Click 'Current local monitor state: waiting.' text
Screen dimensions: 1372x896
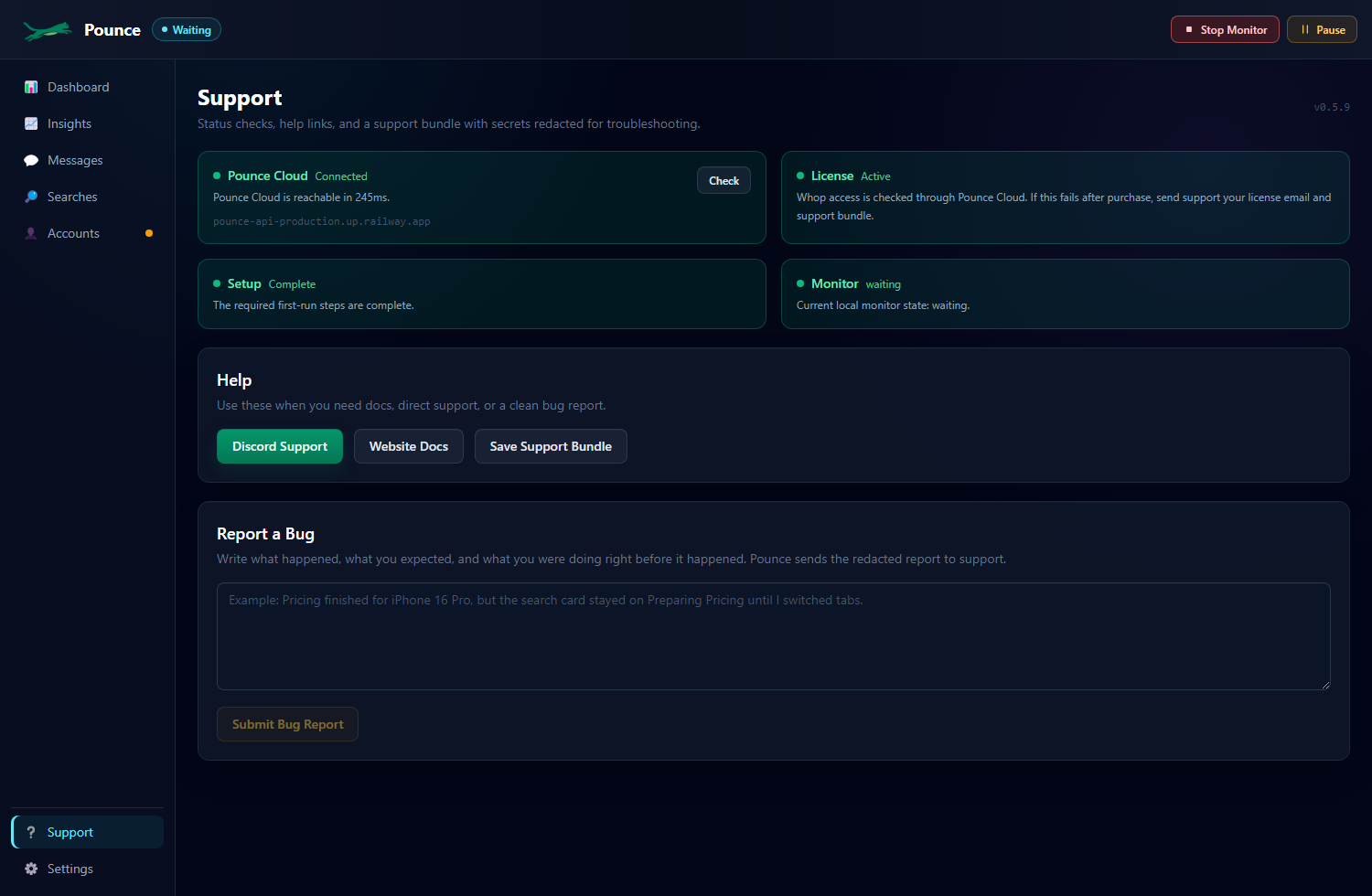883,305
